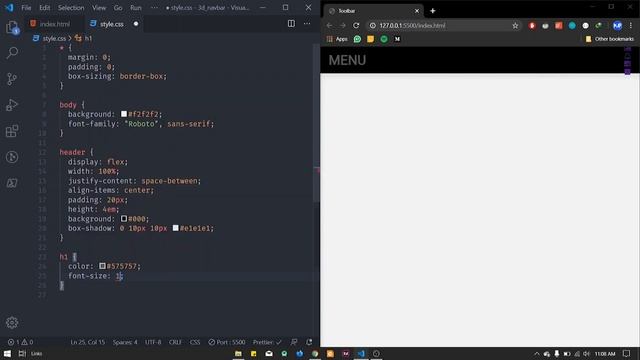
Task: Change language mode via CSS item
Action: (x=195, y=342)
